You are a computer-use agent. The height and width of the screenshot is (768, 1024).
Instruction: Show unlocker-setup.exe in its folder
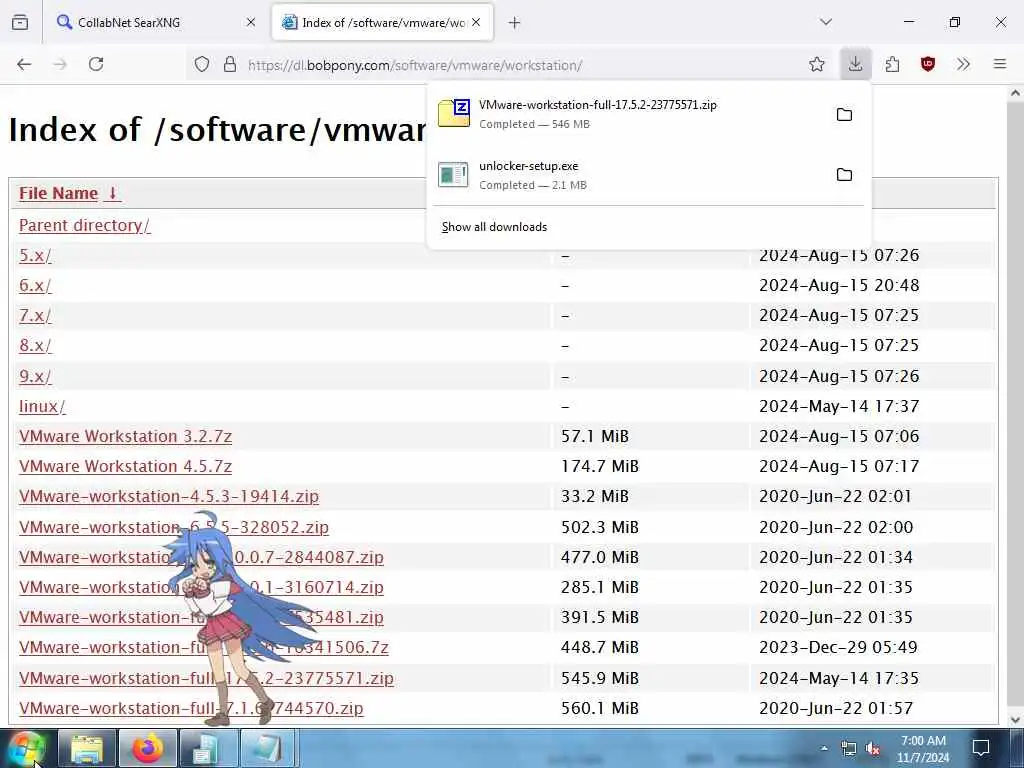[844, 175]
